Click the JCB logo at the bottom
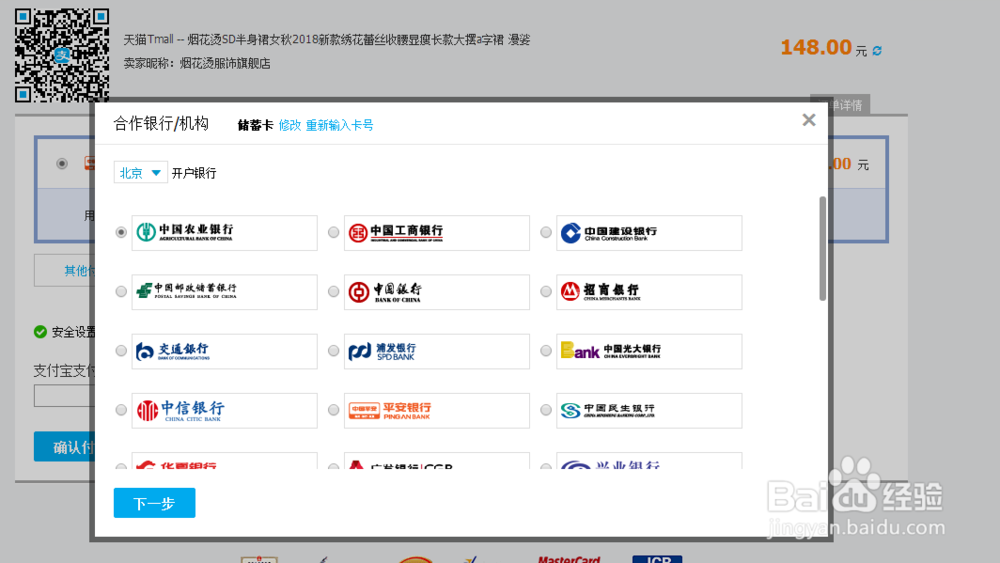The width and height of the screenshot is (1000, 563). (658, 559)
